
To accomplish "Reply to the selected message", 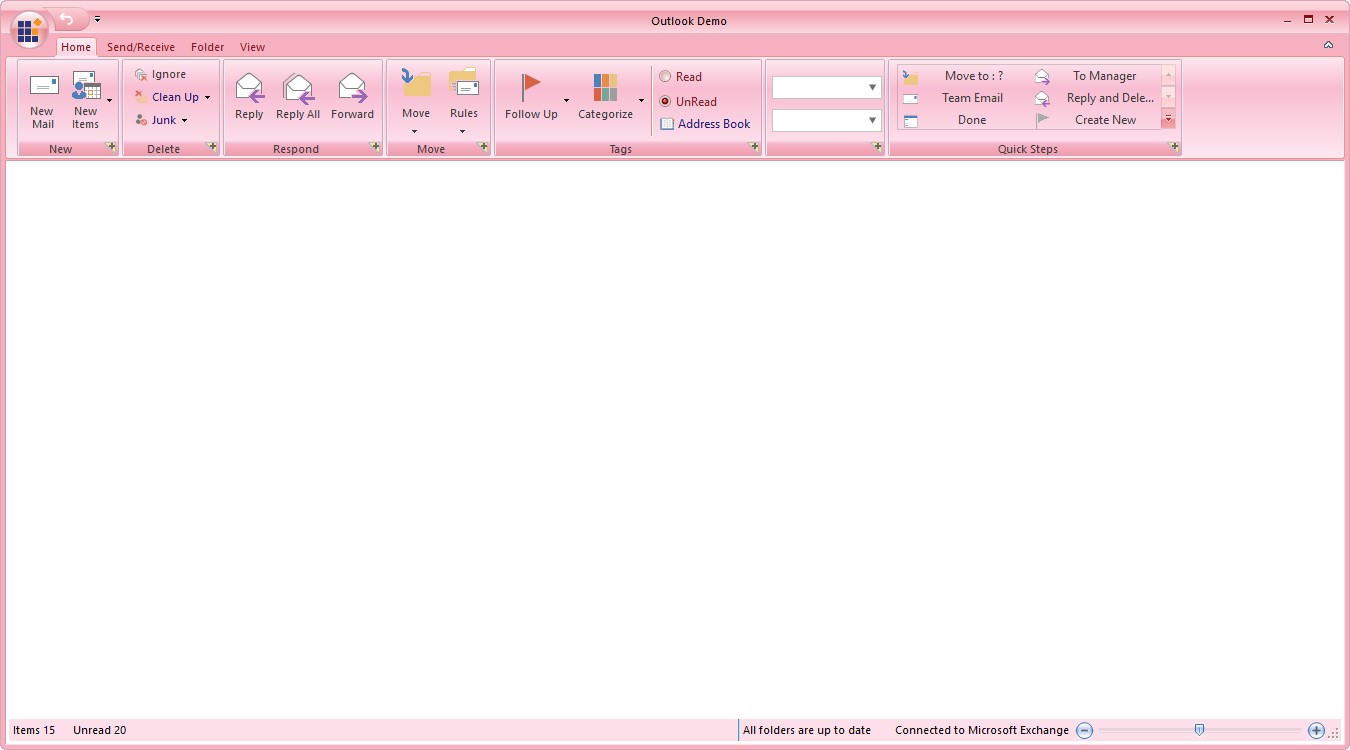I will click(249, 96).
